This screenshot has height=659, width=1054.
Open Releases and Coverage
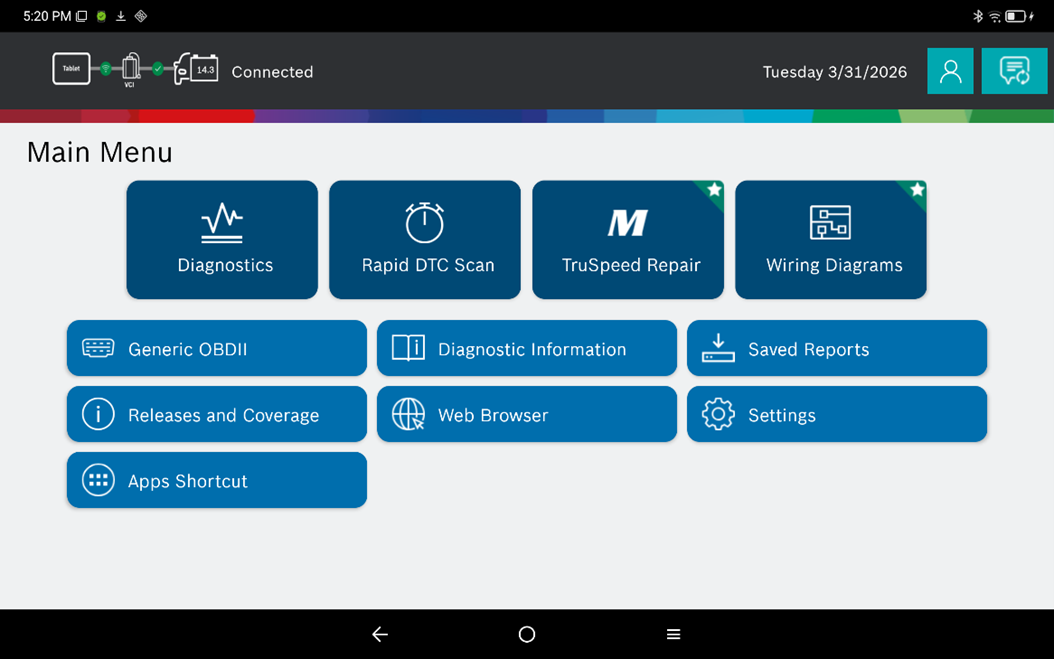(217, 415)
